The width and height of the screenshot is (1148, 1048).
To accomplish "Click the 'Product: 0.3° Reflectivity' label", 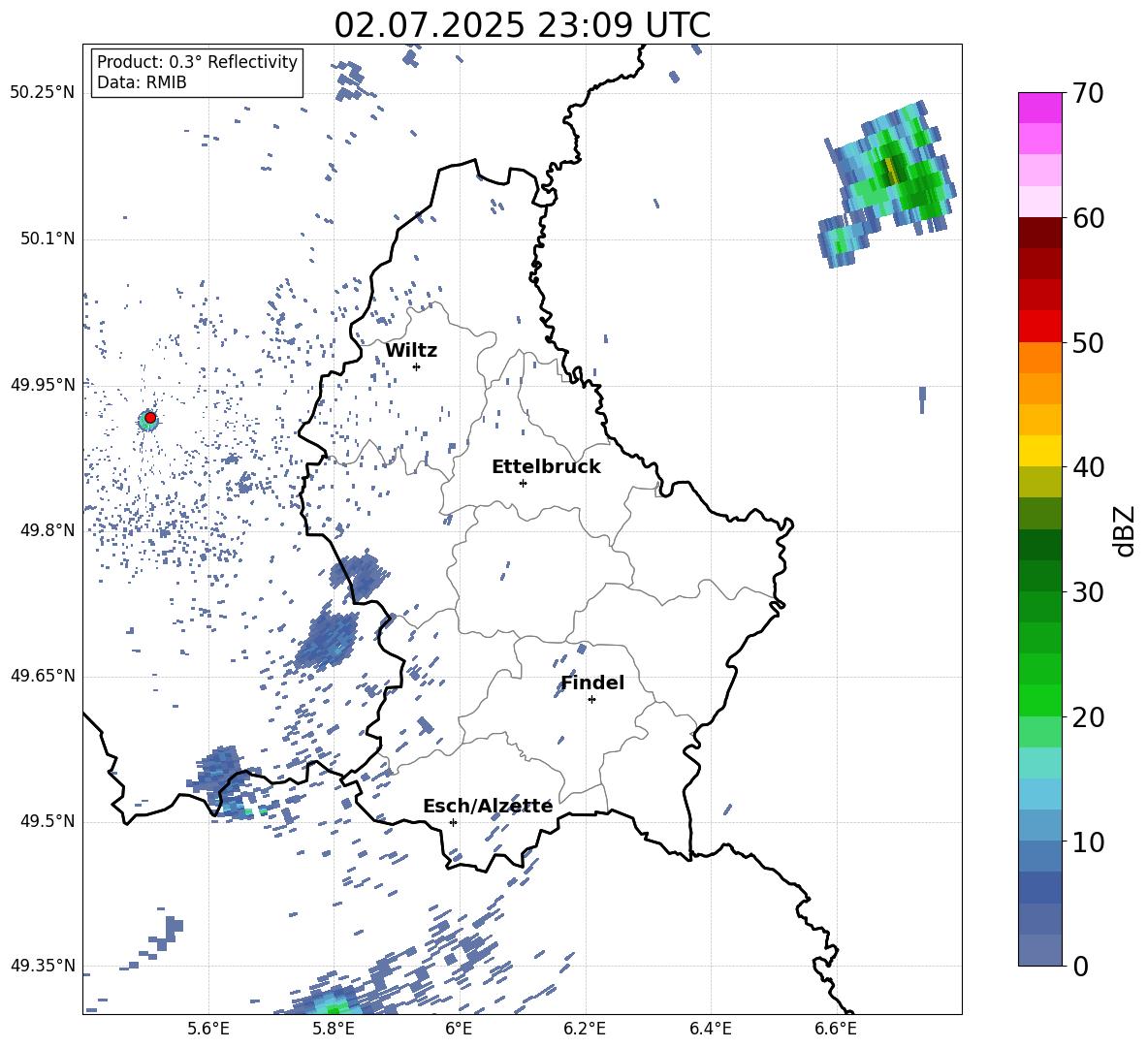I will coord(197,61).
